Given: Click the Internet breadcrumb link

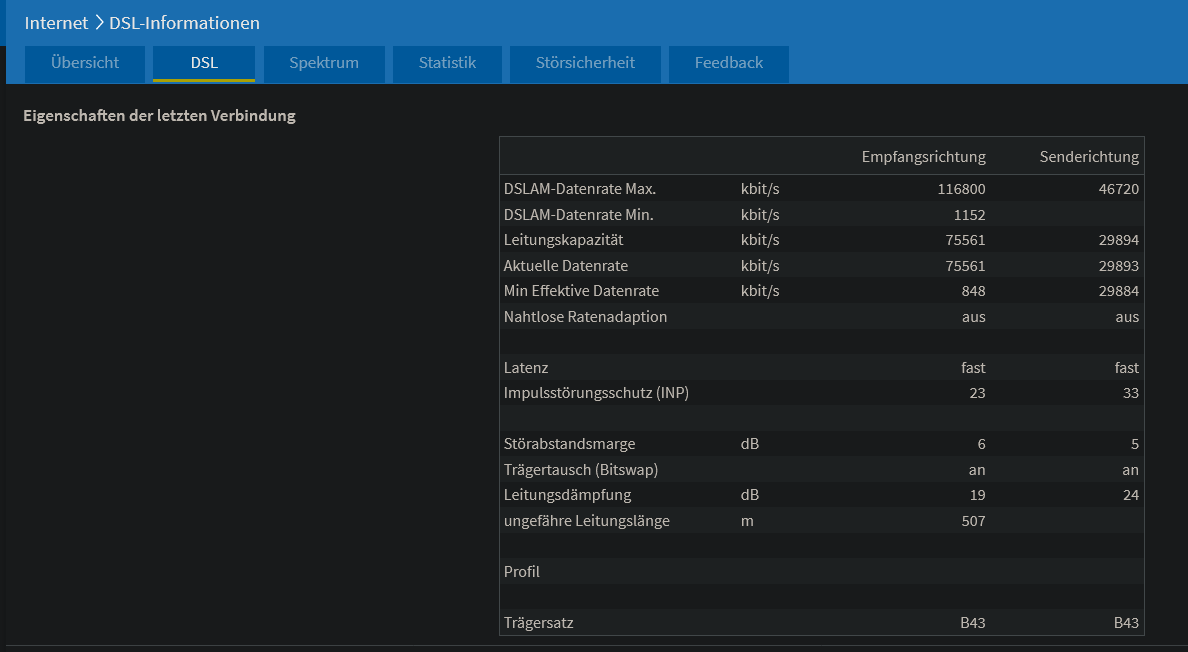Looking at the screenshot, I should click(56, 22).
